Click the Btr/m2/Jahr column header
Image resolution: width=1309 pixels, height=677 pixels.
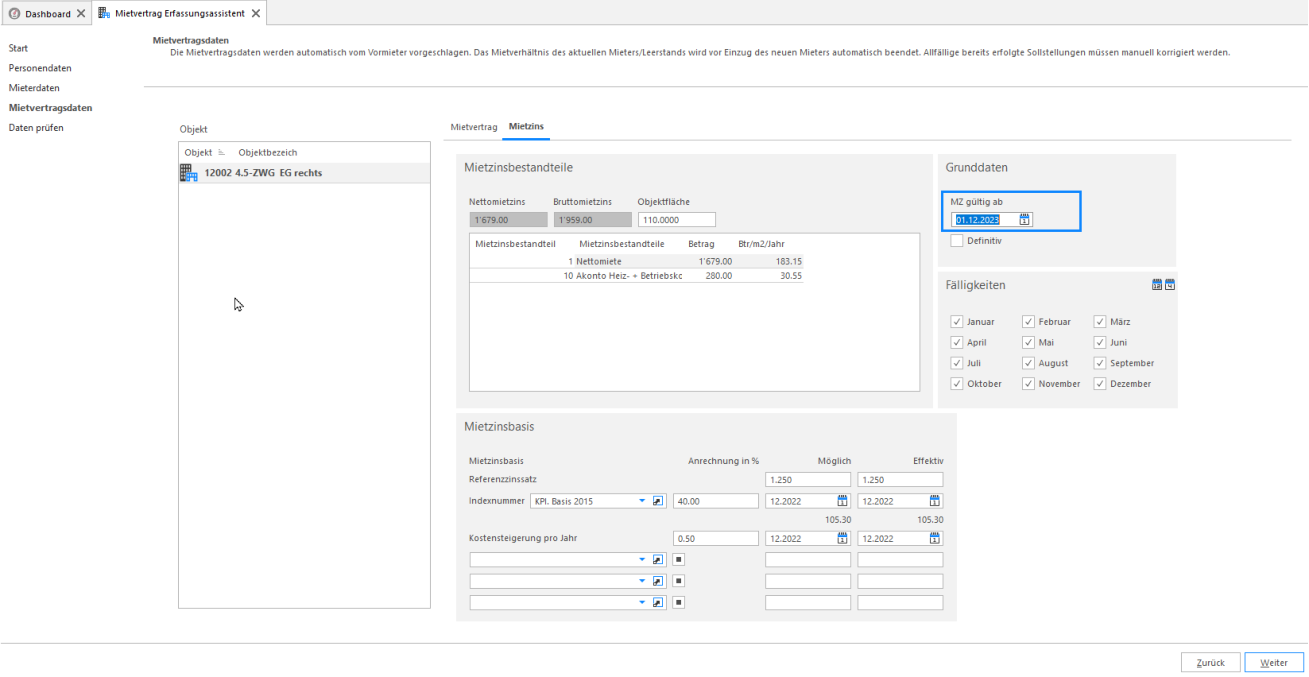tap(760, 243)
